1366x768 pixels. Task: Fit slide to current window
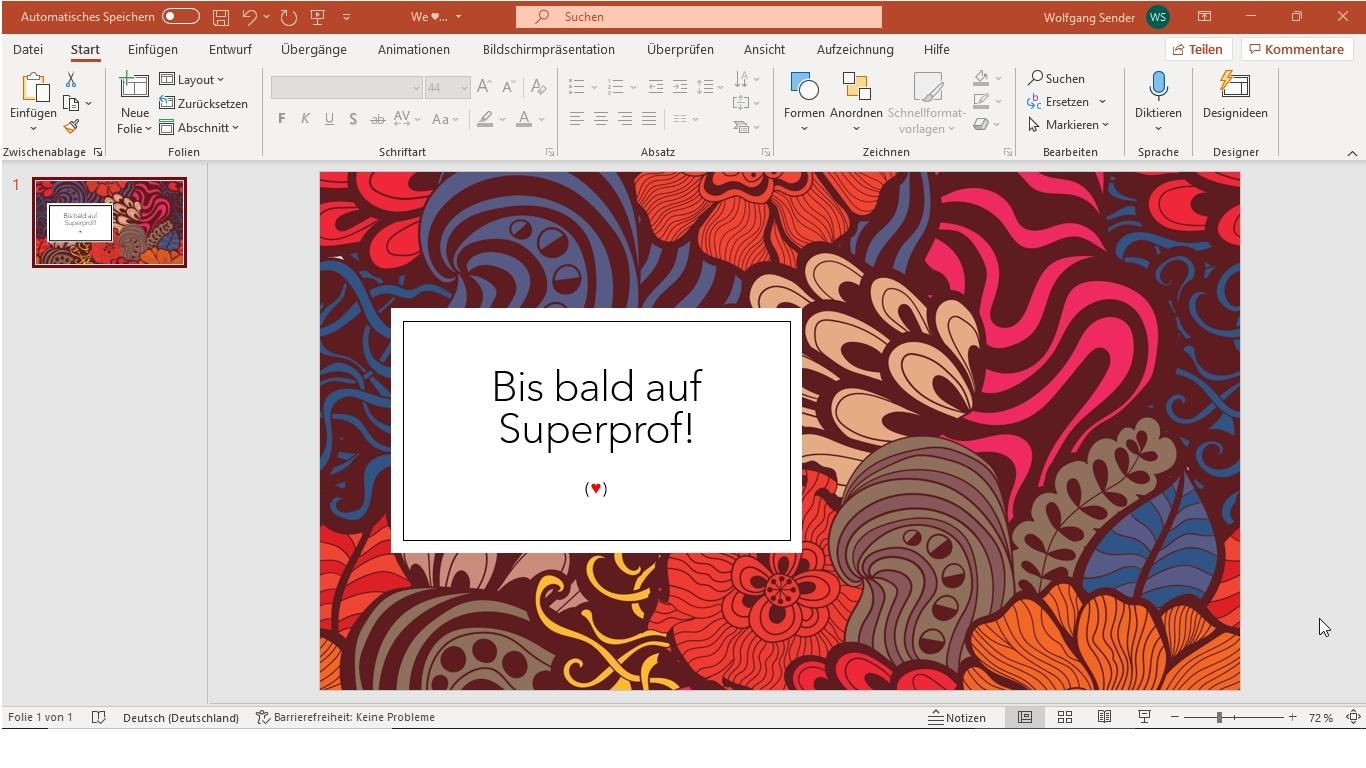[1353, 717]
